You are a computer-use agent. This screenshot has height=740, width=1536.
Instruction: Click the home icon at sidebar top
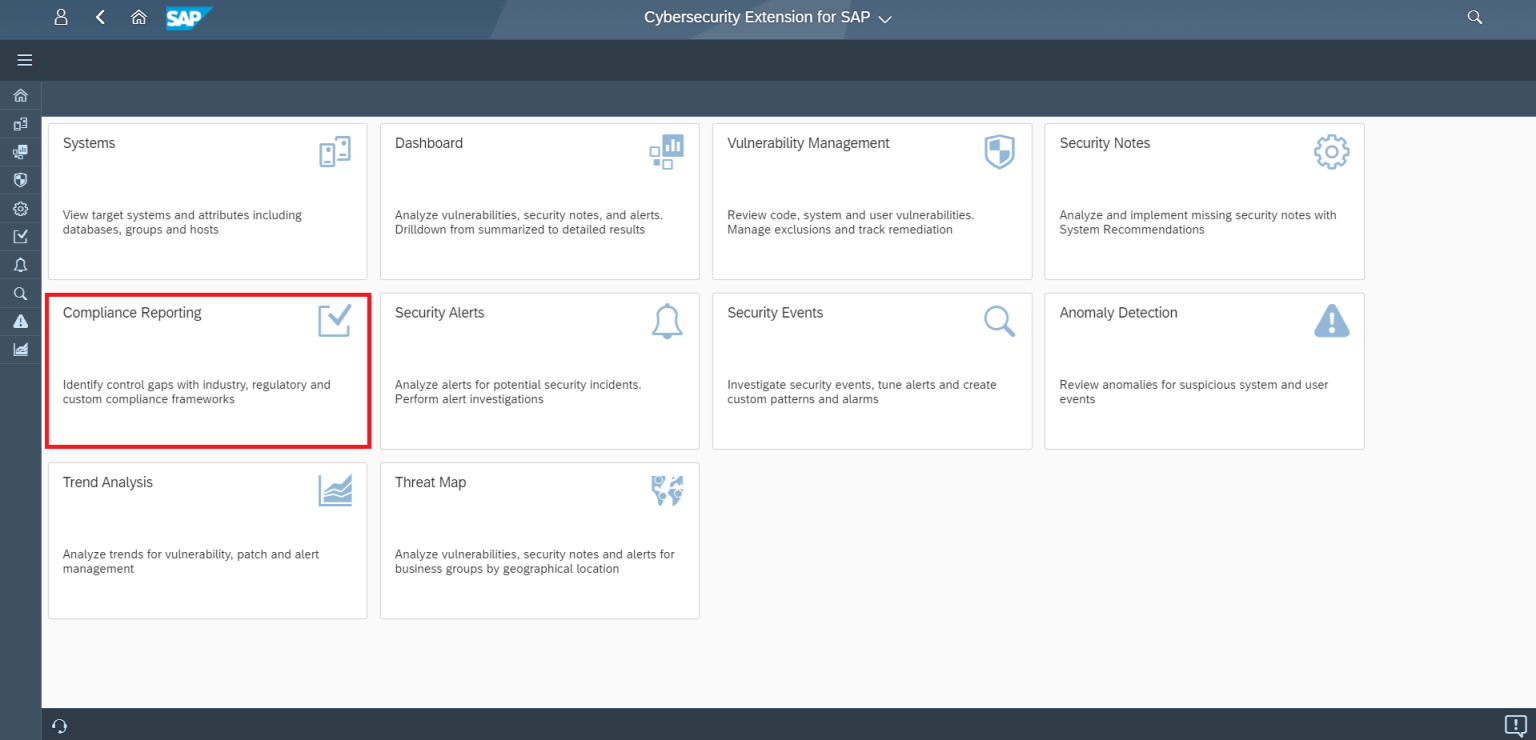(x=20, y=95)
